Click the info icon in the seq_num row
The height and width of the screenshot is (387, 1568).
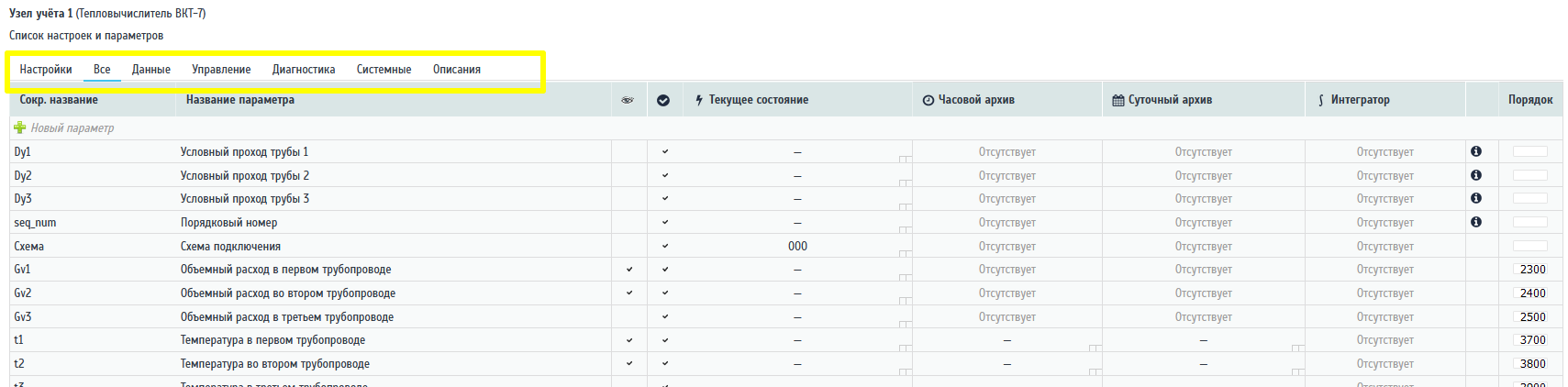pyautogui.click(x=1476, y=222)
